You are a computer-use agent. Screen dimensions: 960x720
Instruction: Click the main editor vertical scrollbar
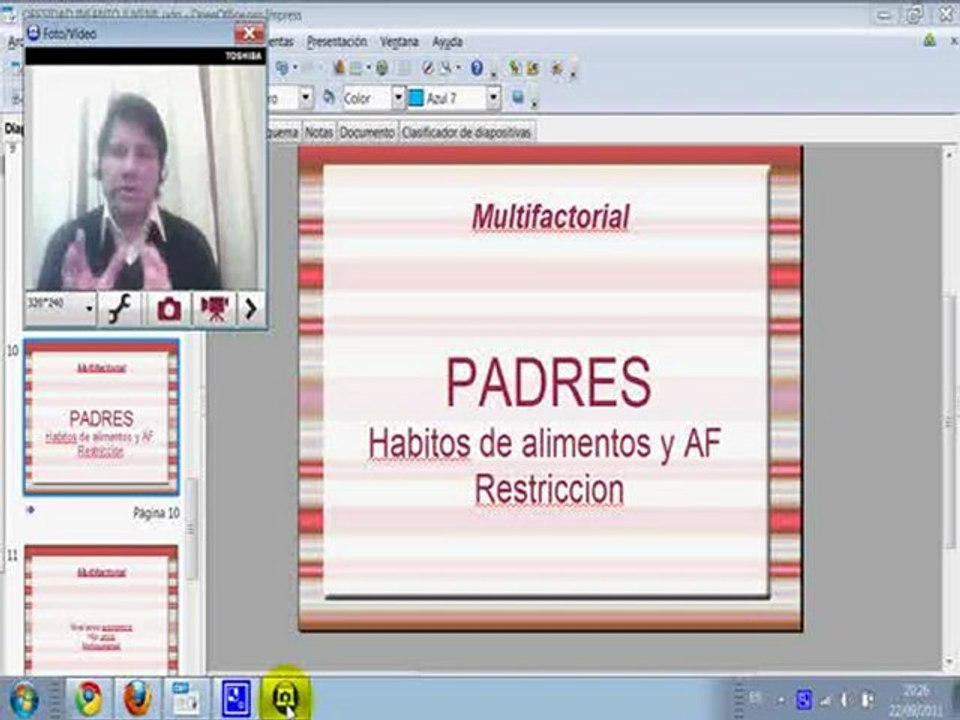[950, 422]
